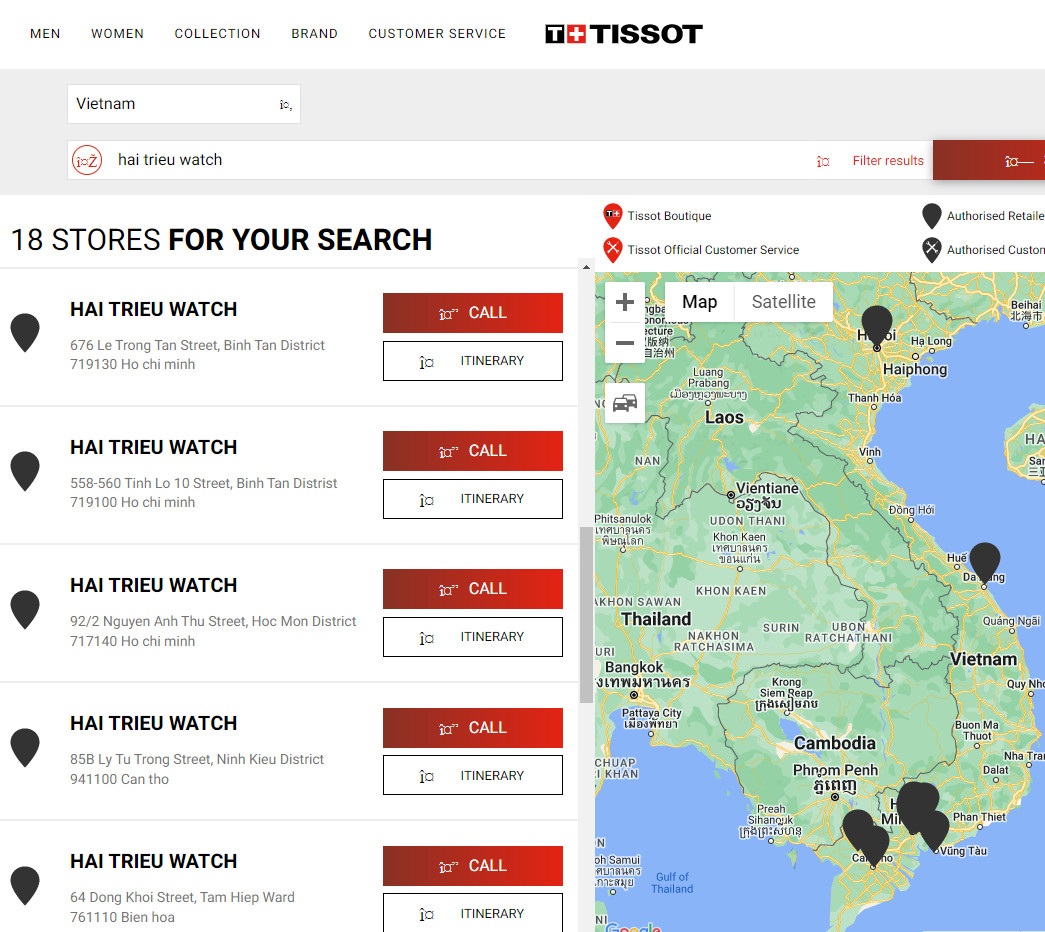Click pin icon of Dong Khoi Street store
This screenshot has height=932, width=1045.
pyautogui.click(x=25, y=885)
